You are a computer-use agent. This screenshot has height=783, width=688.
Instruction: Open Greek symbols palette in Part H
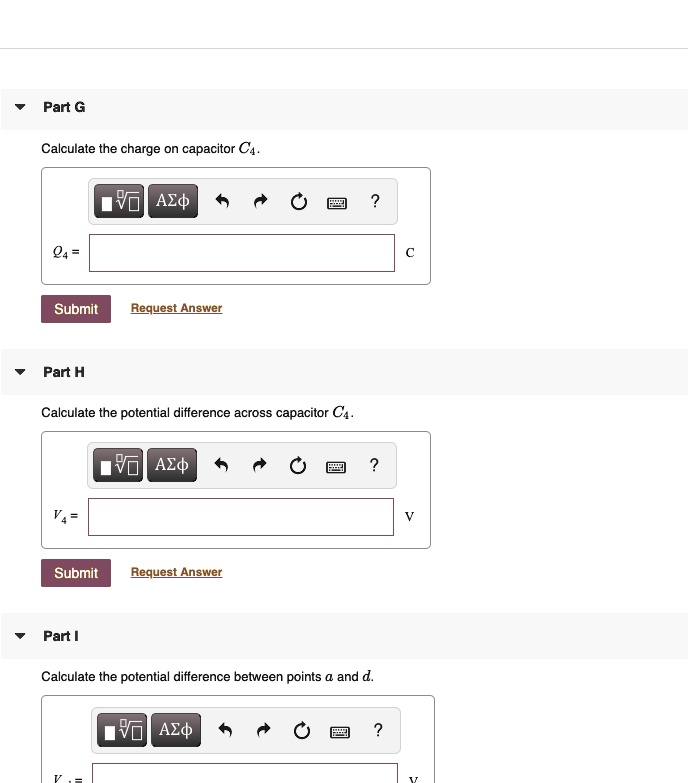point(173,465)
